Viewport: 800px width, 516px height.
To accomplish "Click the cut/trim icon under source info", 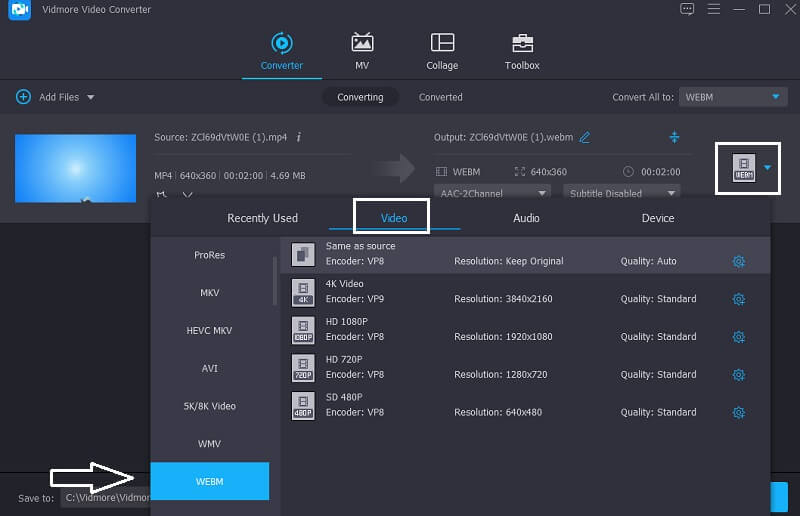I will point(161,194).
